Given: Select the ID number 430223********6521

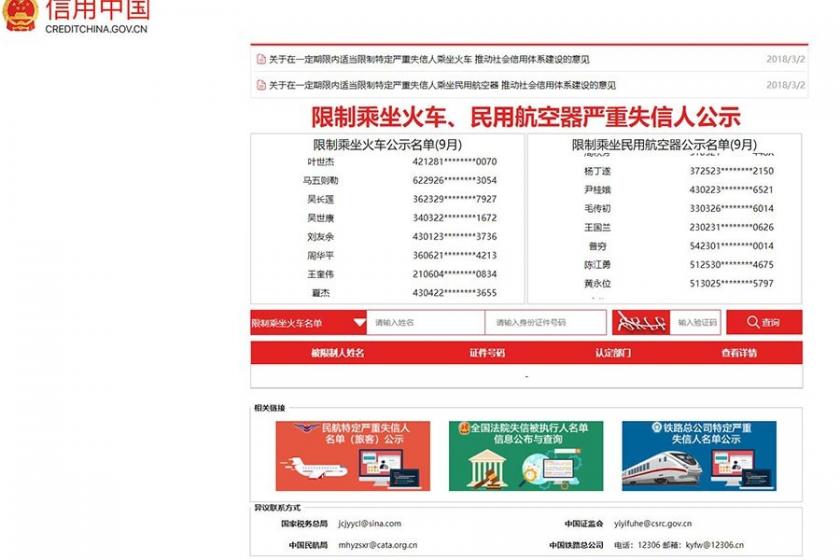Looking at the screenshot, I should coord(731,190).
